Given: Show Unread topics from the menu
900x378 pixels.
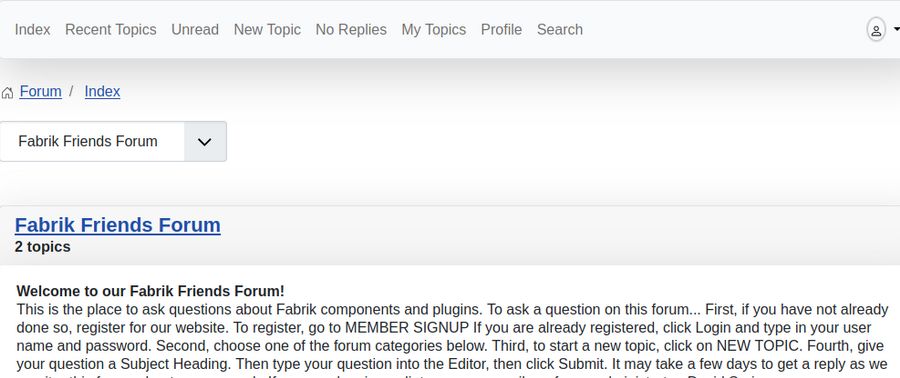Looking at the screenshot, I should point(195,30).
